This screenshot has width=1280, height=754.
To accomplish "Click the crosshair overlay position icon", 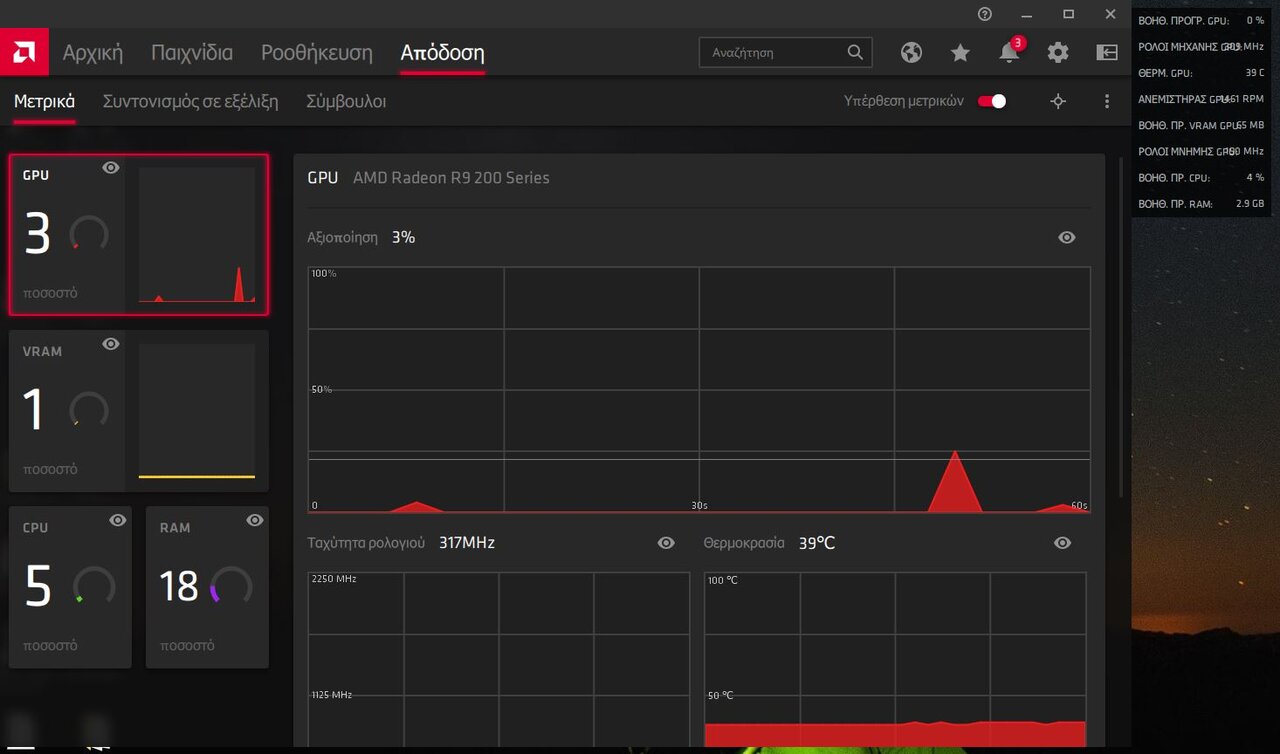I will 1058,101.
